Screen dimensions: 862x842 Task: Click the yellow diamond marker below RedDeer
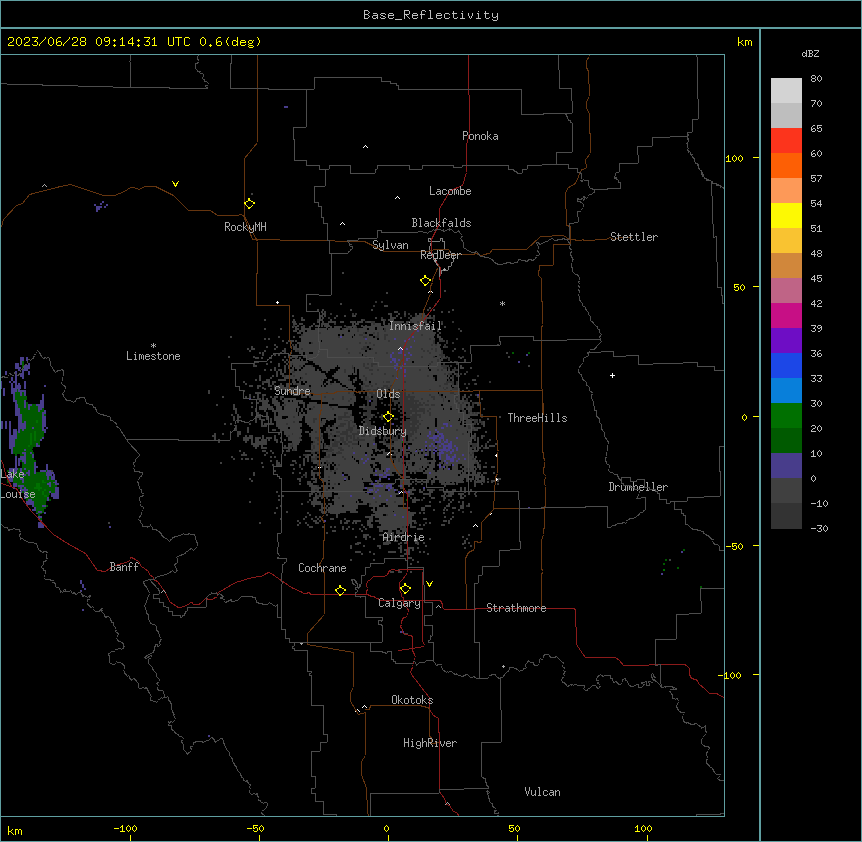tap(426, 281)
